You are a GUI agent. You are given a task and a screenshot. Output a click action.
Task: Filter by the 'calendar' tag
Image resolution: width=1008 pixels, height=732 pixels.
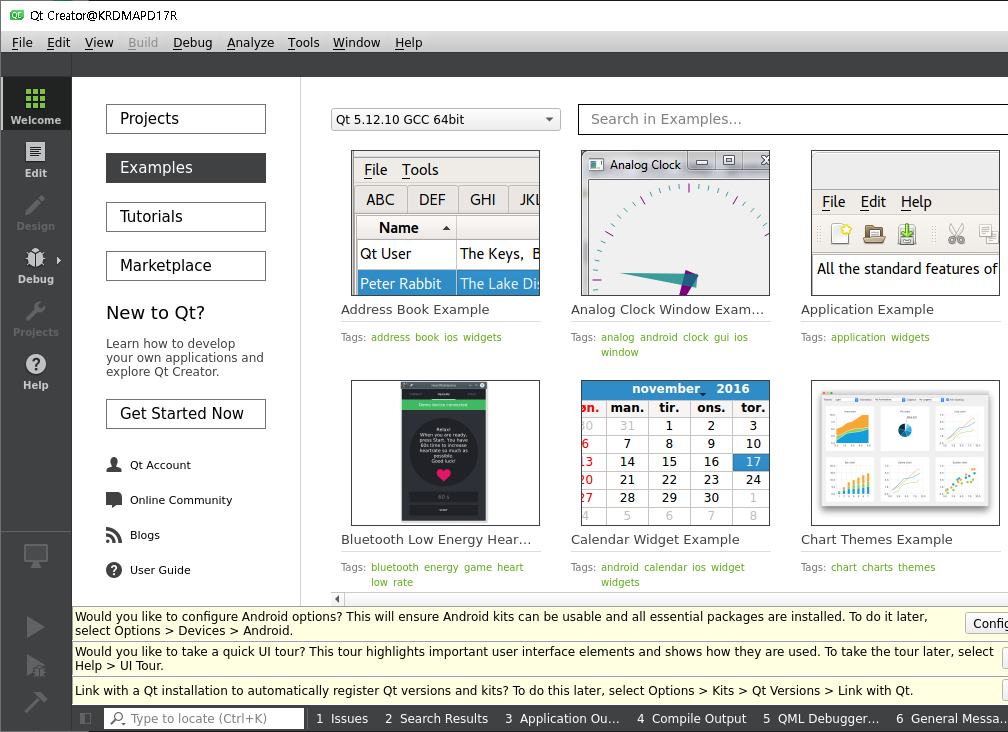[x=665, y=567]
